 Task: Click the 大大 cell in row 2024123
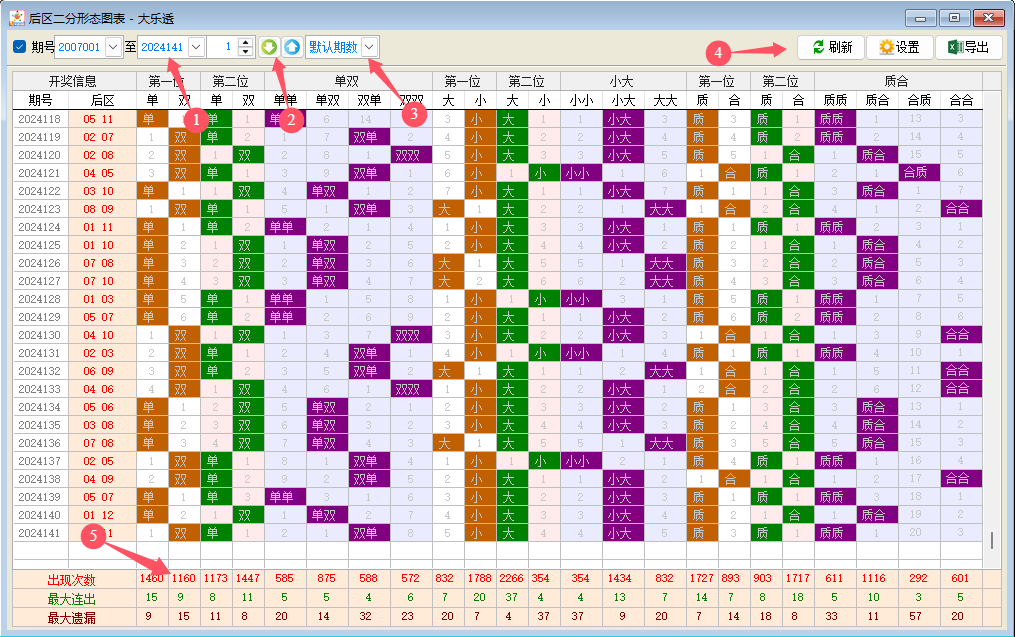[665, 209]
